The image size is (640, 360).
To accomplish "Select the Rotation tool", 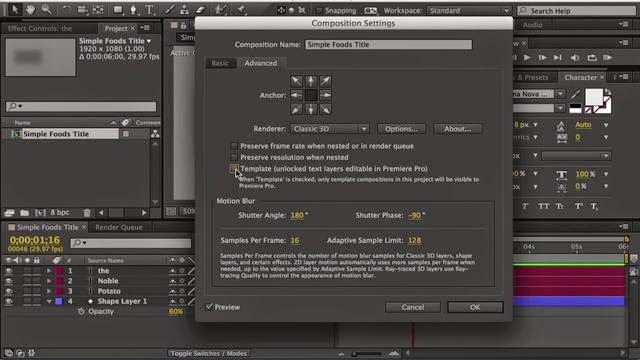I will coord(66,9).
